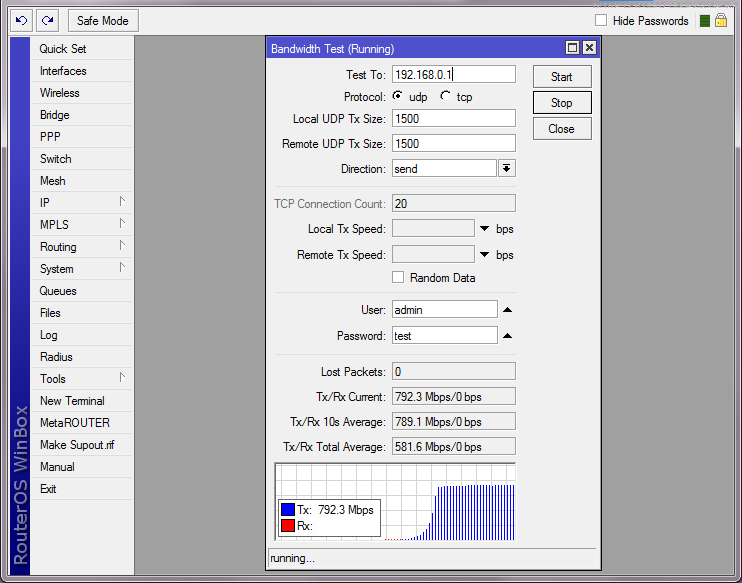Expand the Remote Tx Speed arrow
Viewport: 742px width, 583px height.
(x=484, y=255)
